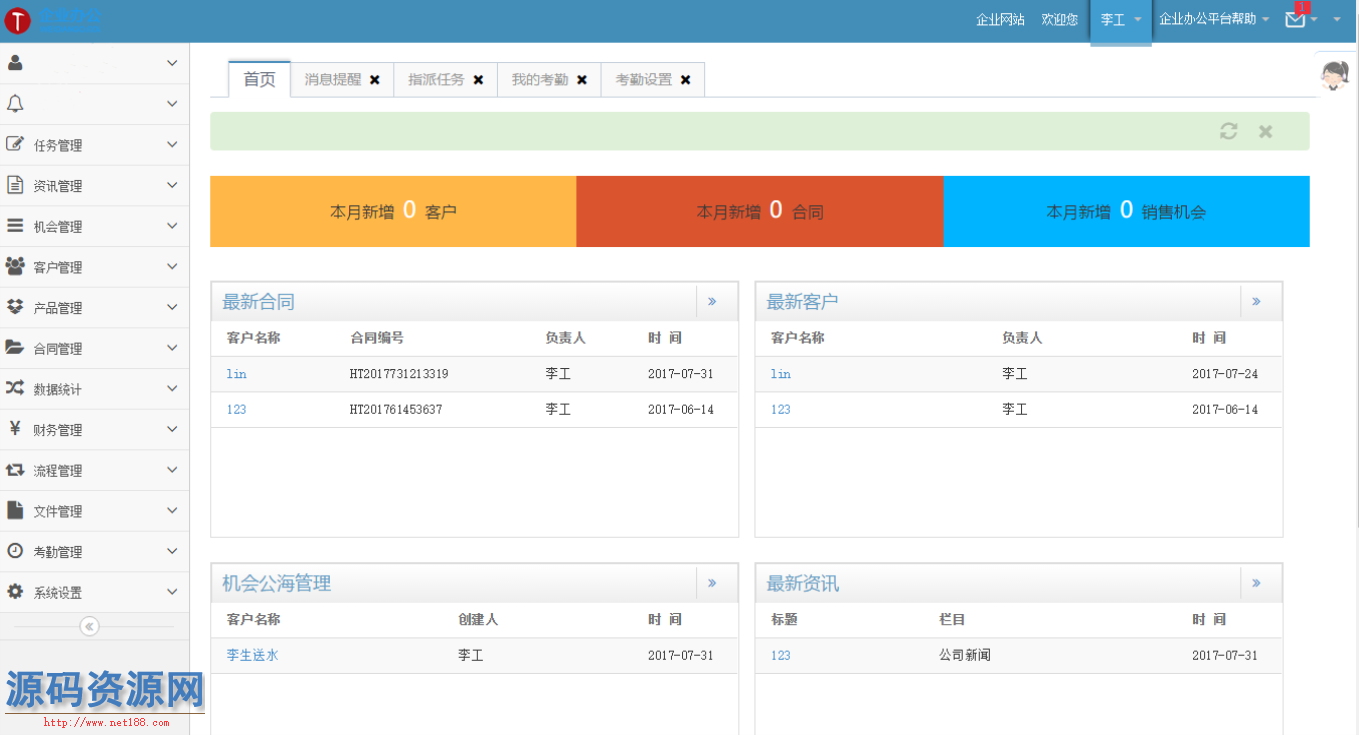Switch to the 我的考勤 tab
1359x735 pixels.
click(539, 80)
